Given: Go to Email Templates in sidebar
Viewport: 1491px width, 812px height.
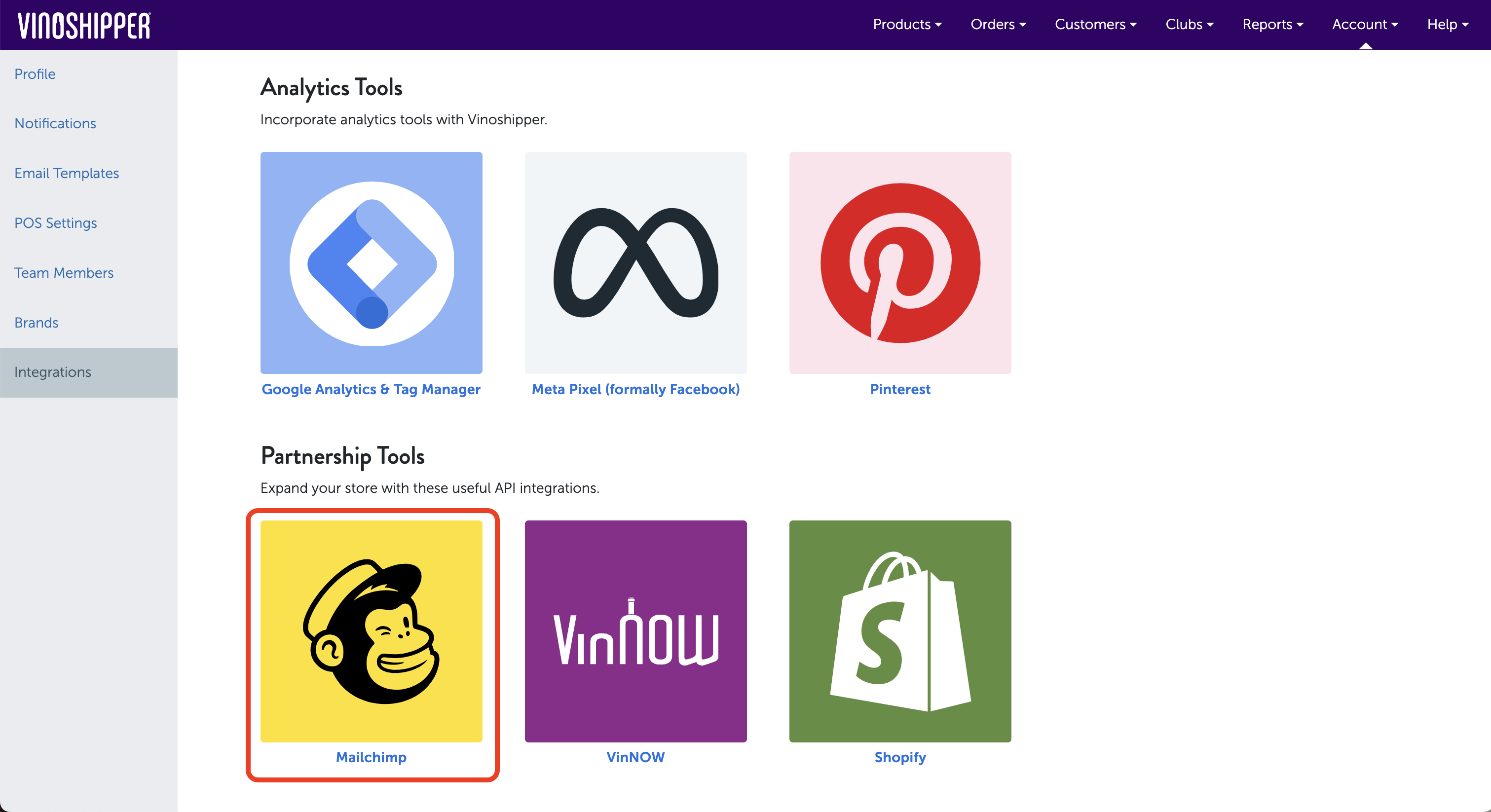Looking at the screenshot, I should point(67,173).
